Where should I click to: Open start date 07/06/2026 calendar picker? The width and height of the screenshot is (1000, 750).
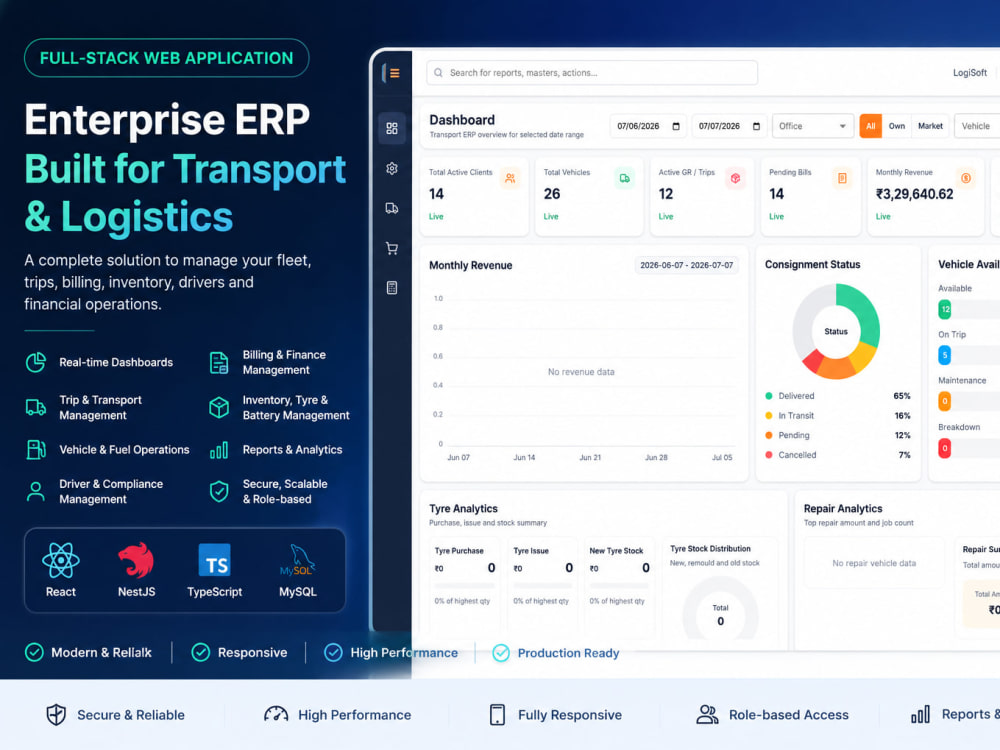(676, 126)
